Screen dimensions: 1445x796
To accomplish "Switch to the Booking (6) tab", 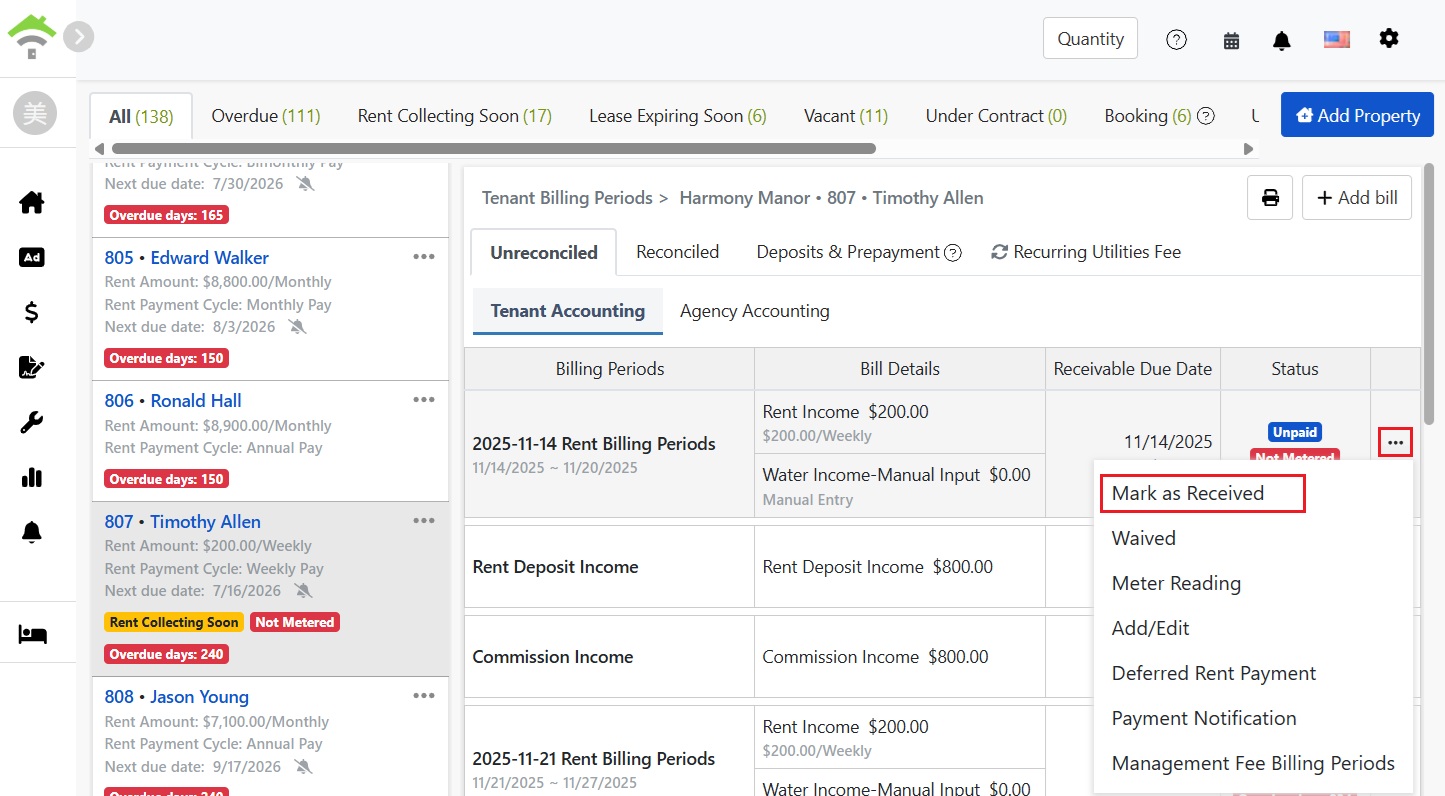I will [1148, 116].
